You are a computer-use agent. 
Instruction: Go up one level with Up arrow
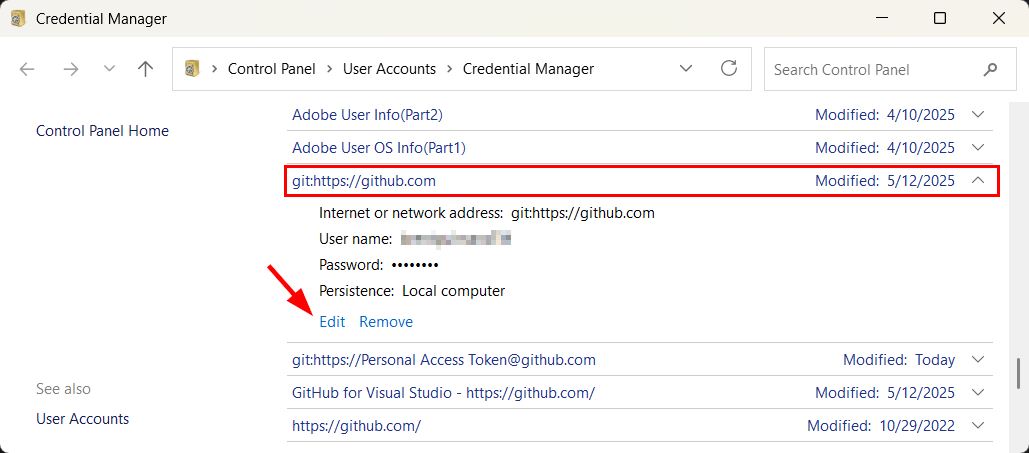[146, 69]
